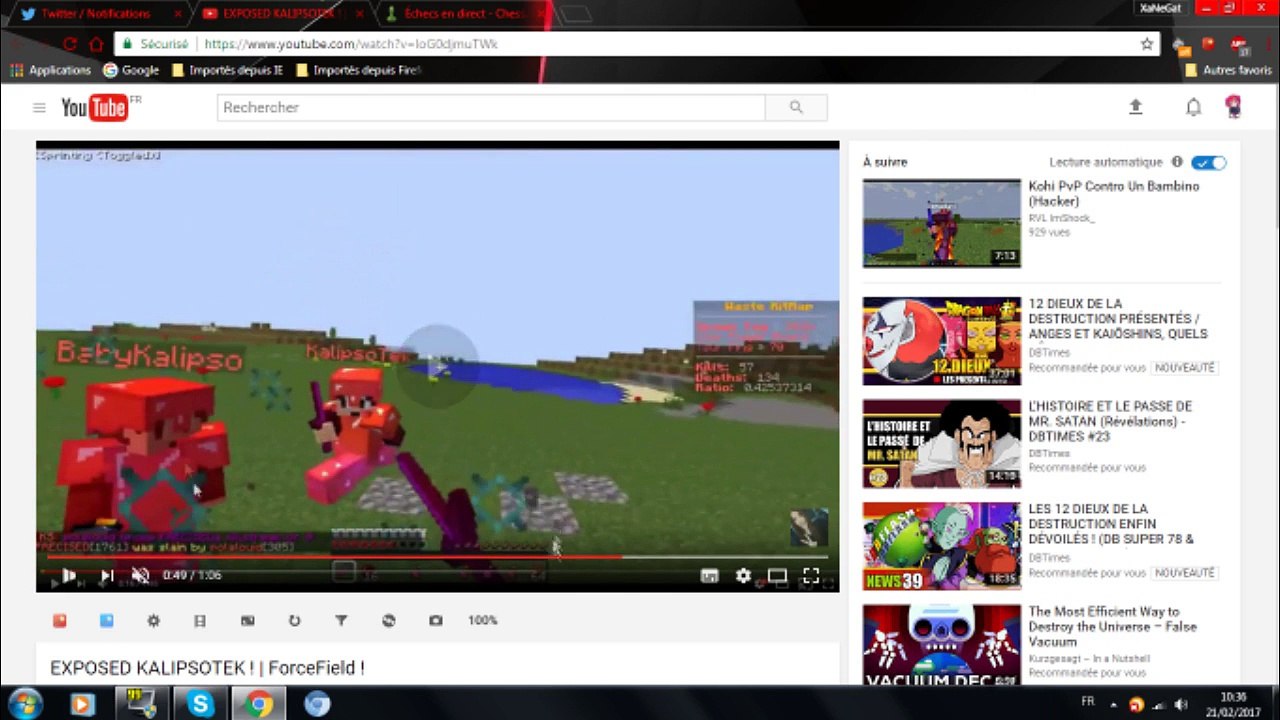
Task: Open The Most Efficient Way to Destroy video
Action: click(1112, 627)
